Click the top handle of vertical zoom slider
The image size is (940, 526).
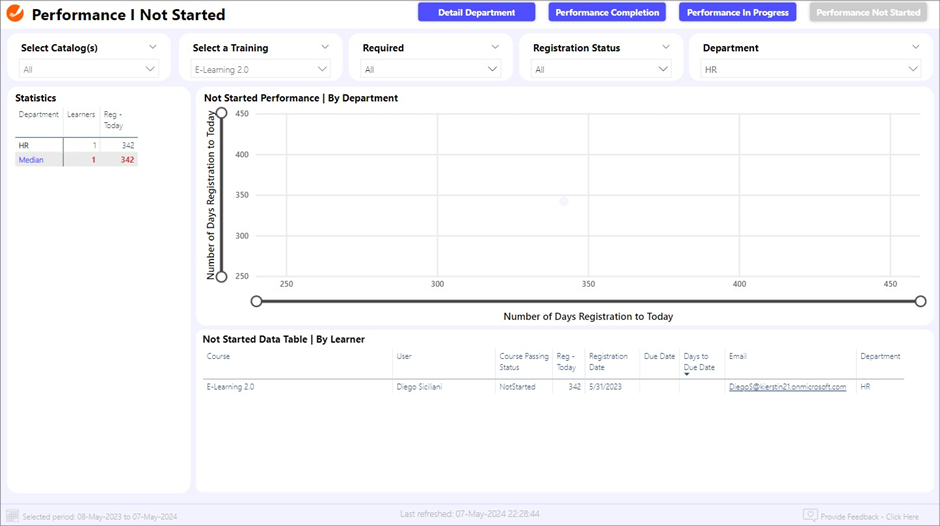click(222, 113)
